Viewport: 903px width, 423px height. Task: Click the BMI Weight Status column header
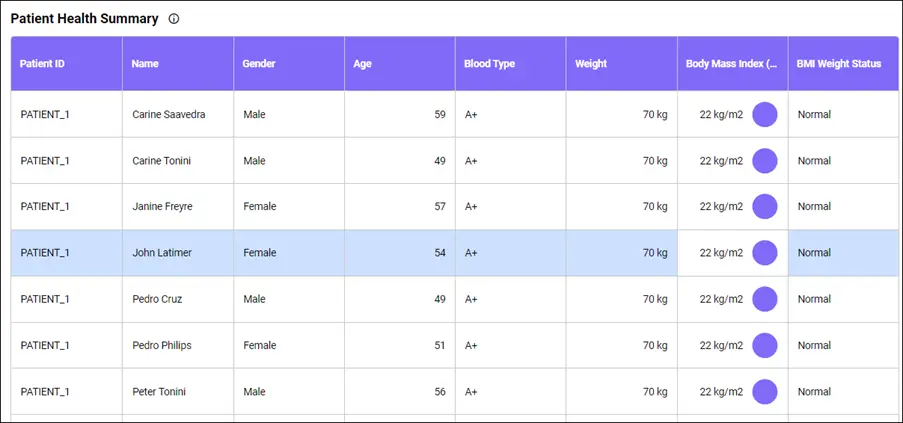pyautogui.click(x=843, y=64)
